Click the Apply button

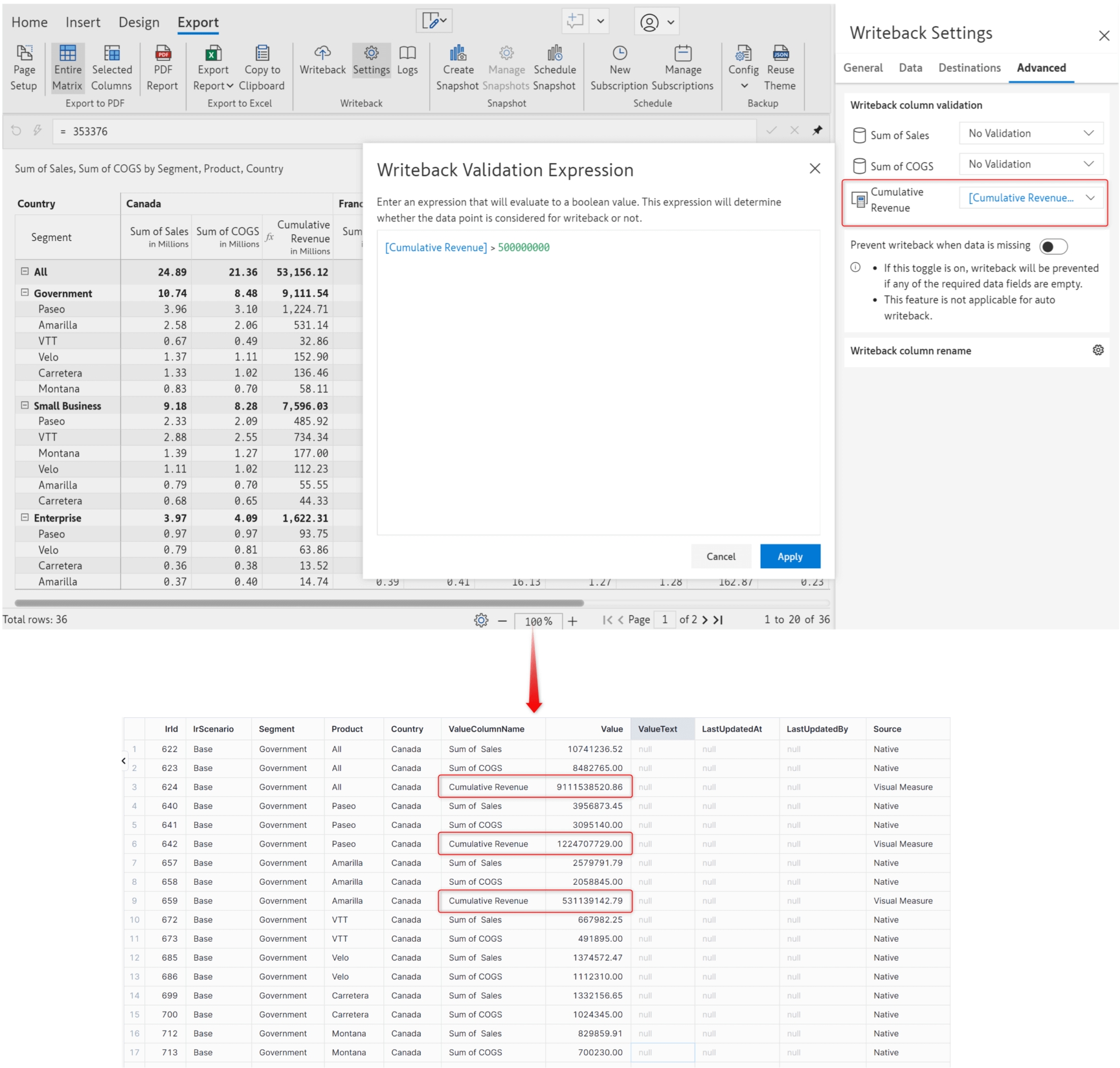tap(790, 556)
